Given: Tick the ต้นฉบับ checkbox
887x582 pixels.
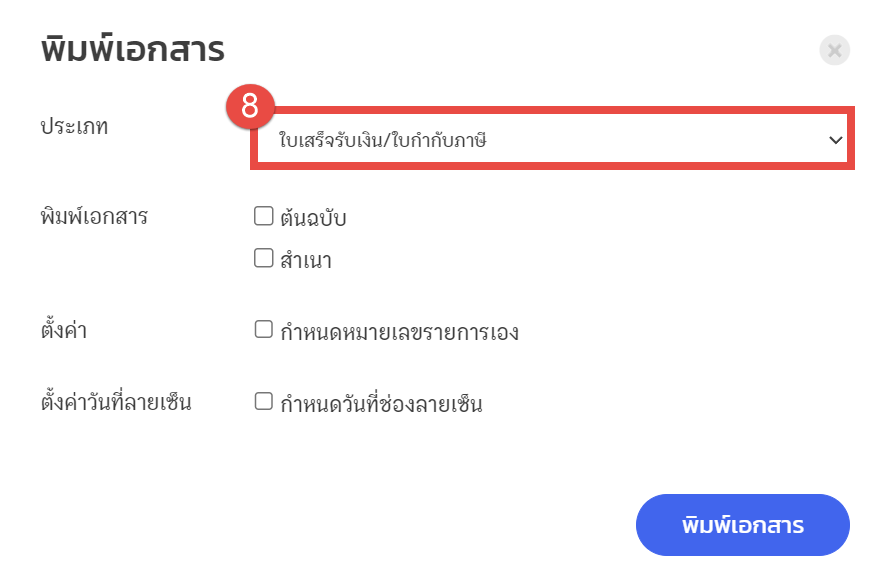Looking at the screenshot, I should point(264,216).
